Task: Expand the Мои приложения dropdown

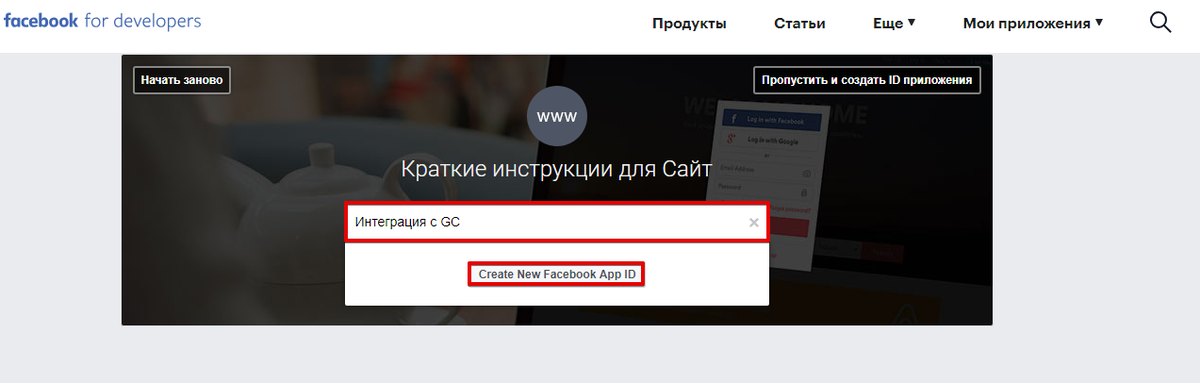Action: tap(1033, 23)
